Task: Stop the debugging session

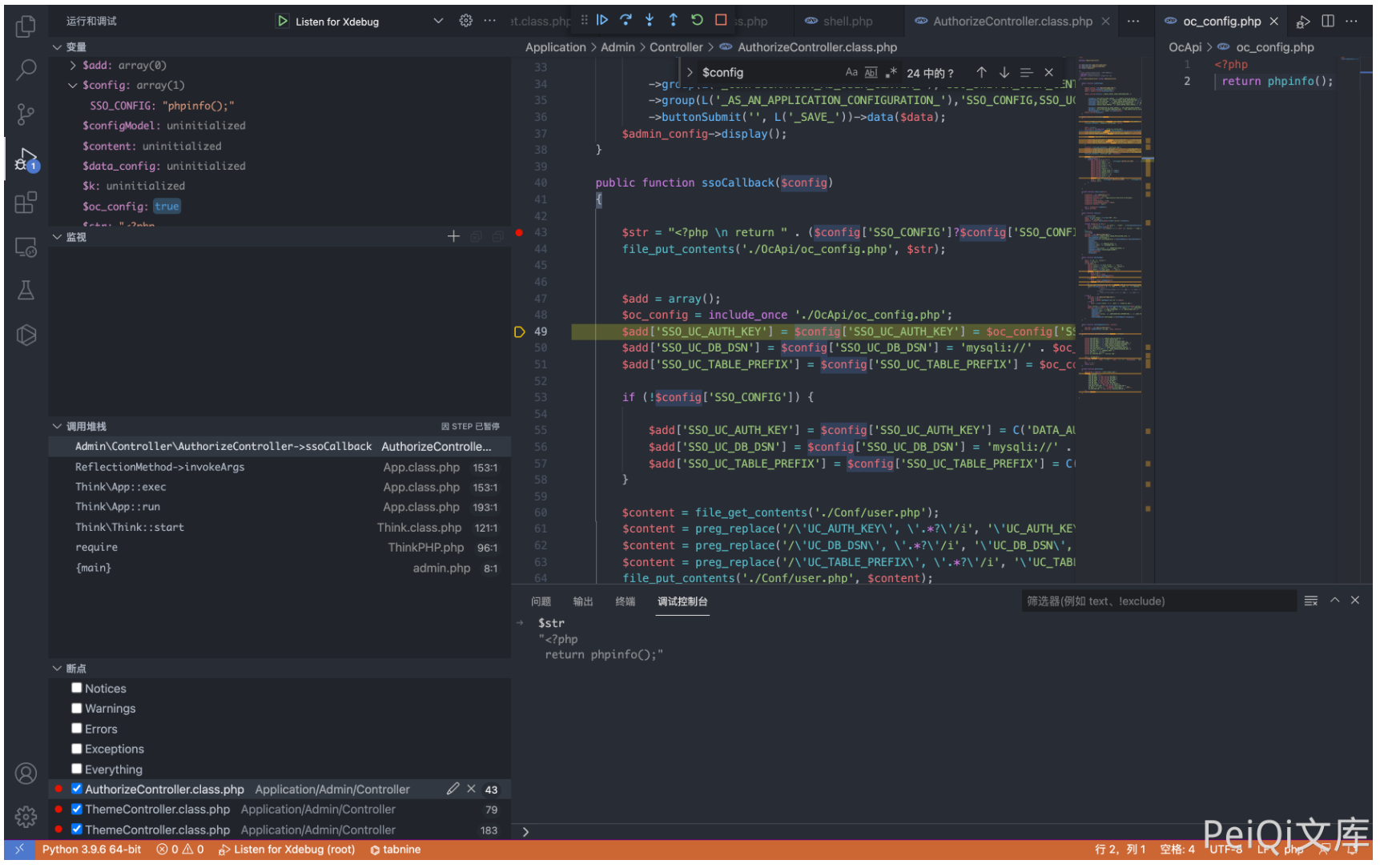Action: point(721,20)
